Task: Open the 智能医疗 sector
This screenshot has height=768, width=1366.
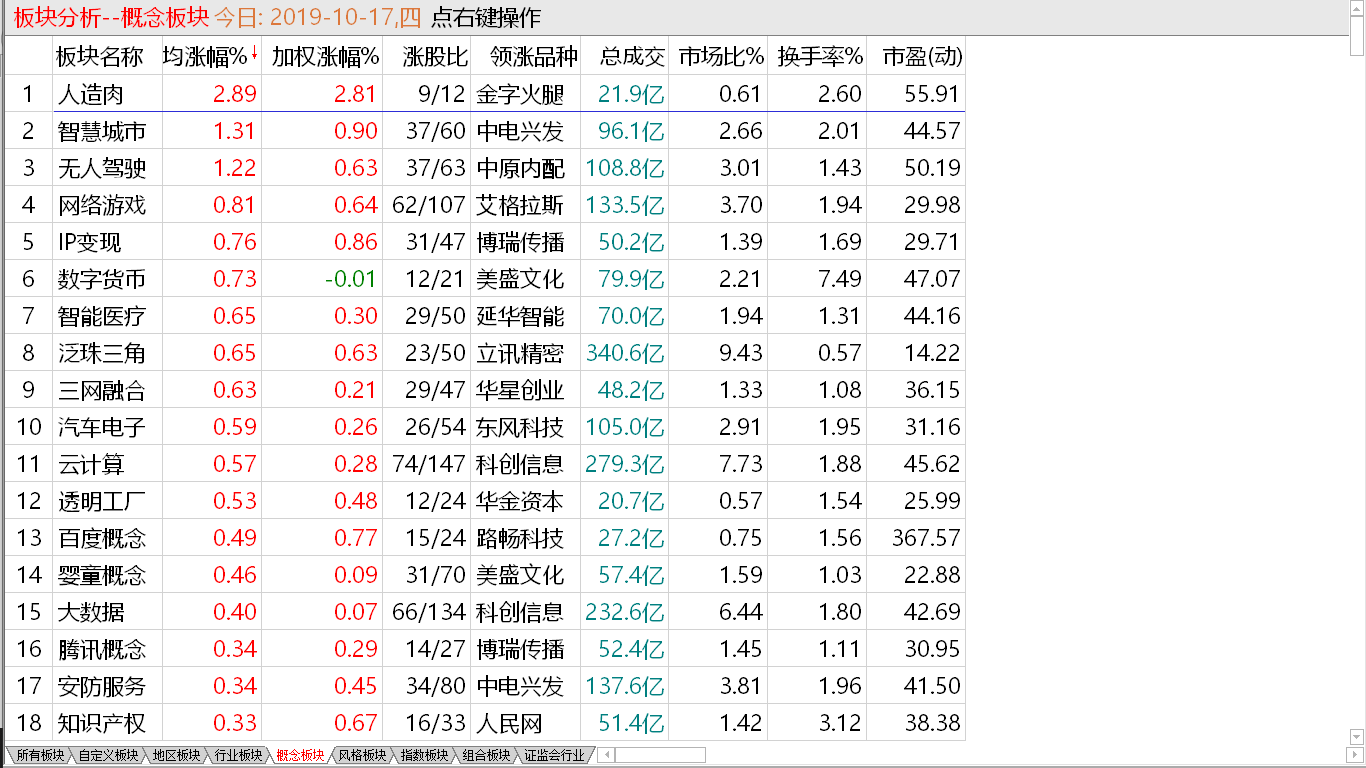Action: tap(102, 316)
